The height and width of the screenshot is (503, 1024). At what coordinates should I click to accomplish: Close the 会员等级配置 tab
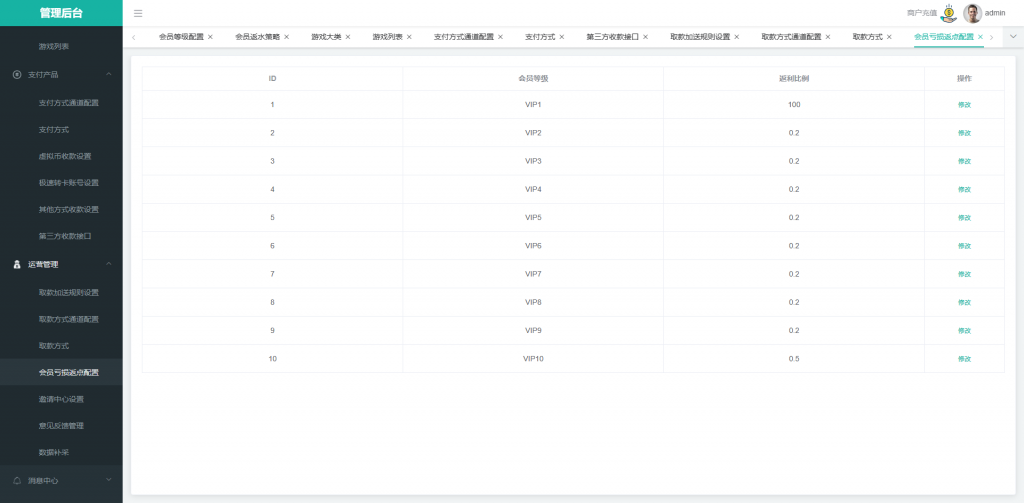coord(210,37)
